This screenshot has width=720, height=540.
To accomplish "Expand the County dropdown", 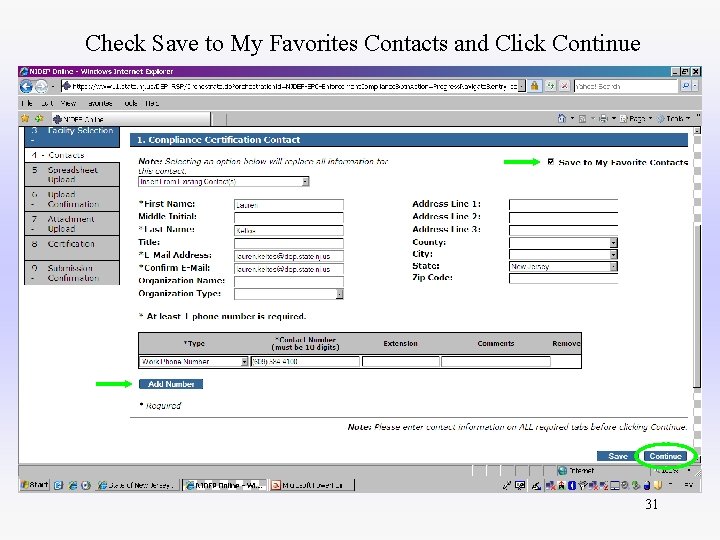I will pos(613,242).
